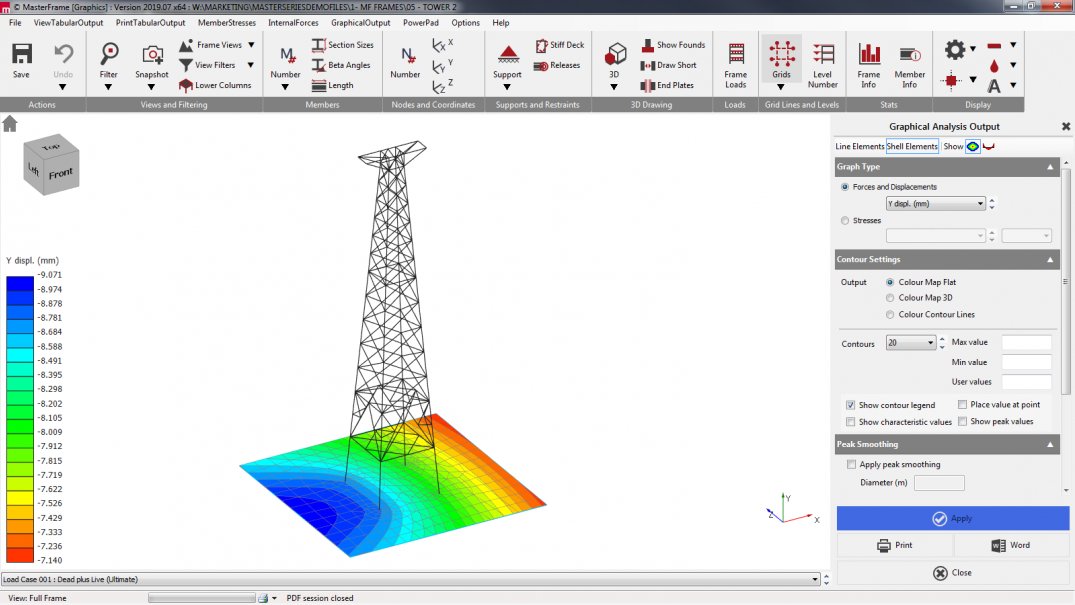The image size is (1075, 605).
Task: Show Section Sizes
Action: (343, 45)
